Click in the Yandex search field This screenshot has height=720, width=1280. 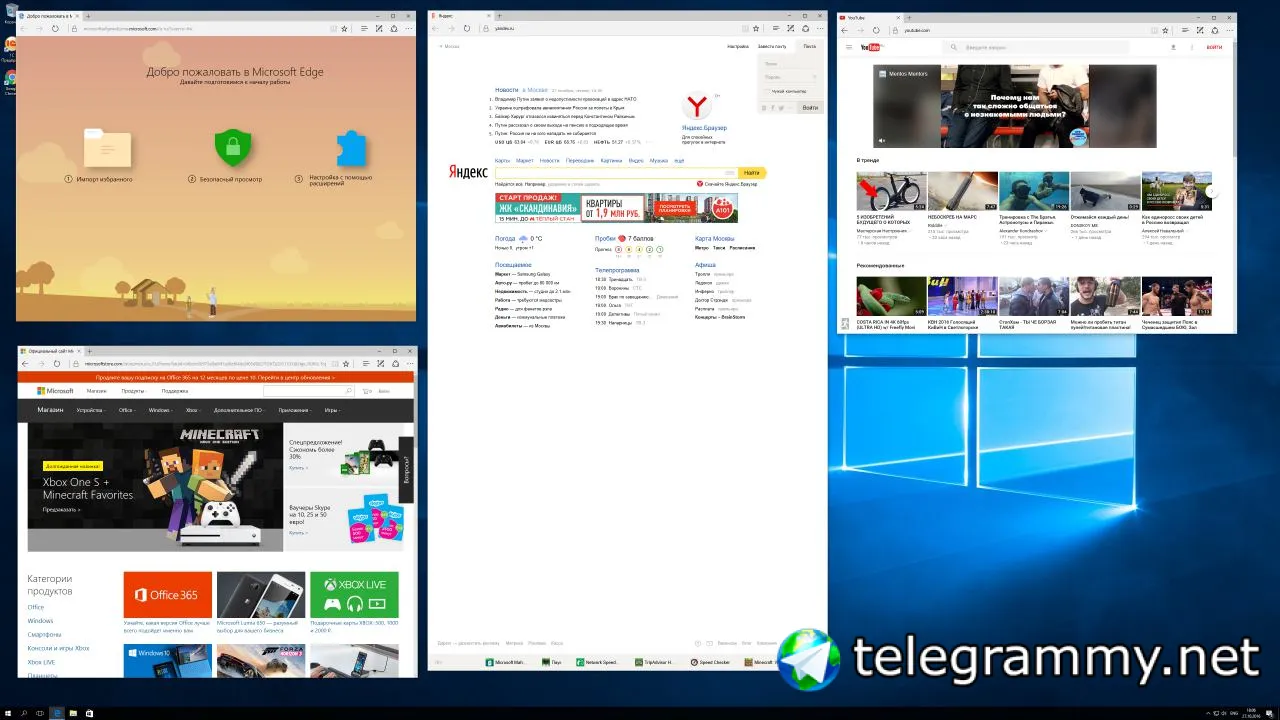pyautogui.click(x=617, y=173)
